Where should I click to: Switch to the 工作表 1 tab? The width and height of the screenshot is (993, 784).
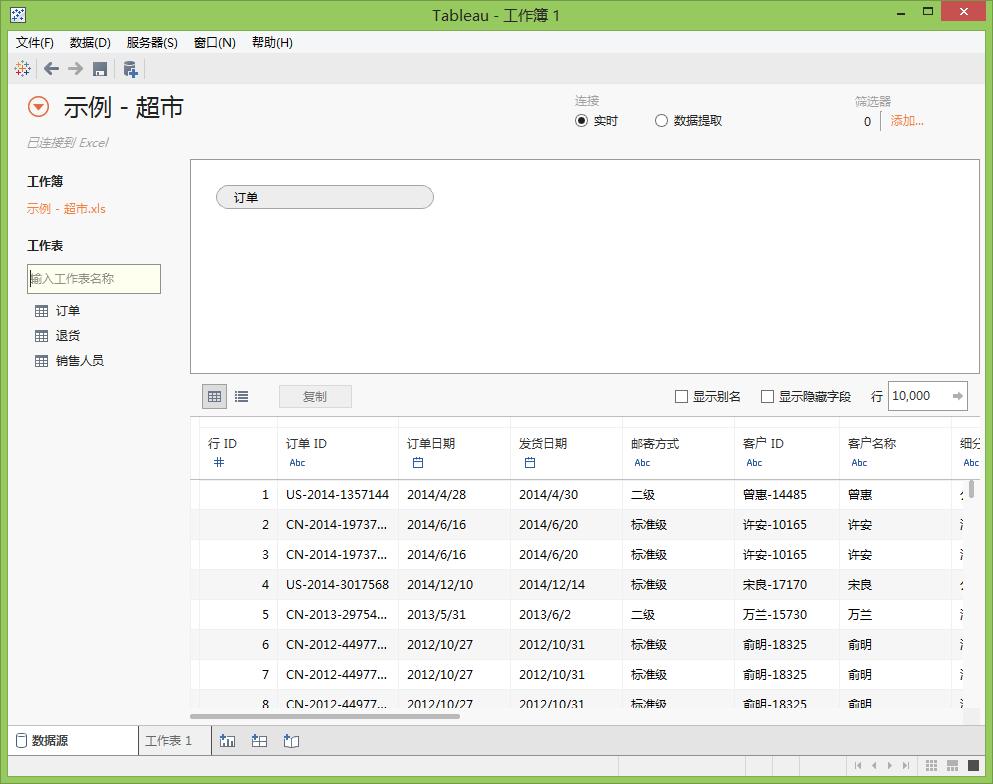[x=175, y=741]
